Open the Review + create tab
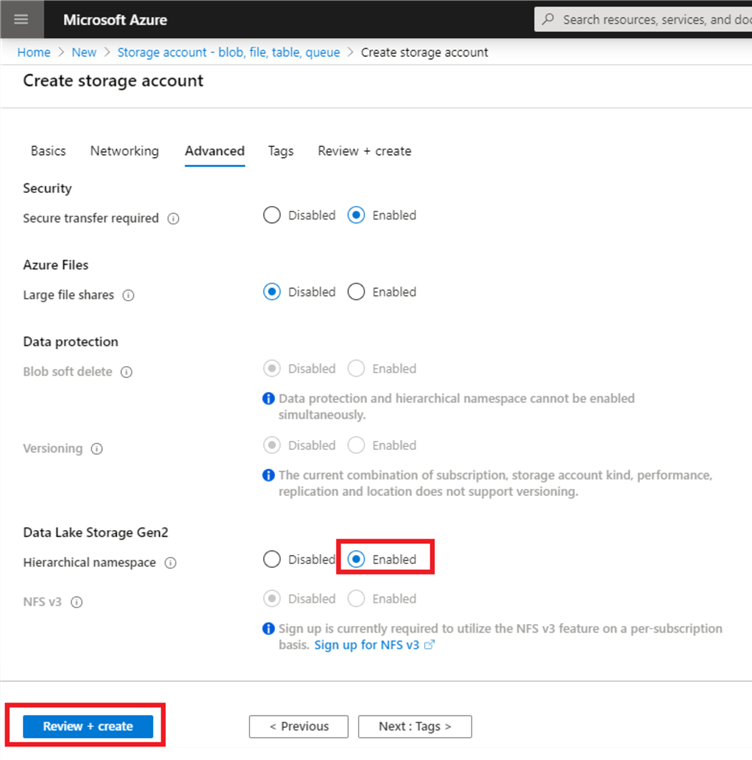This screenshot has width=752, height=760. click(x=365, y=151)
